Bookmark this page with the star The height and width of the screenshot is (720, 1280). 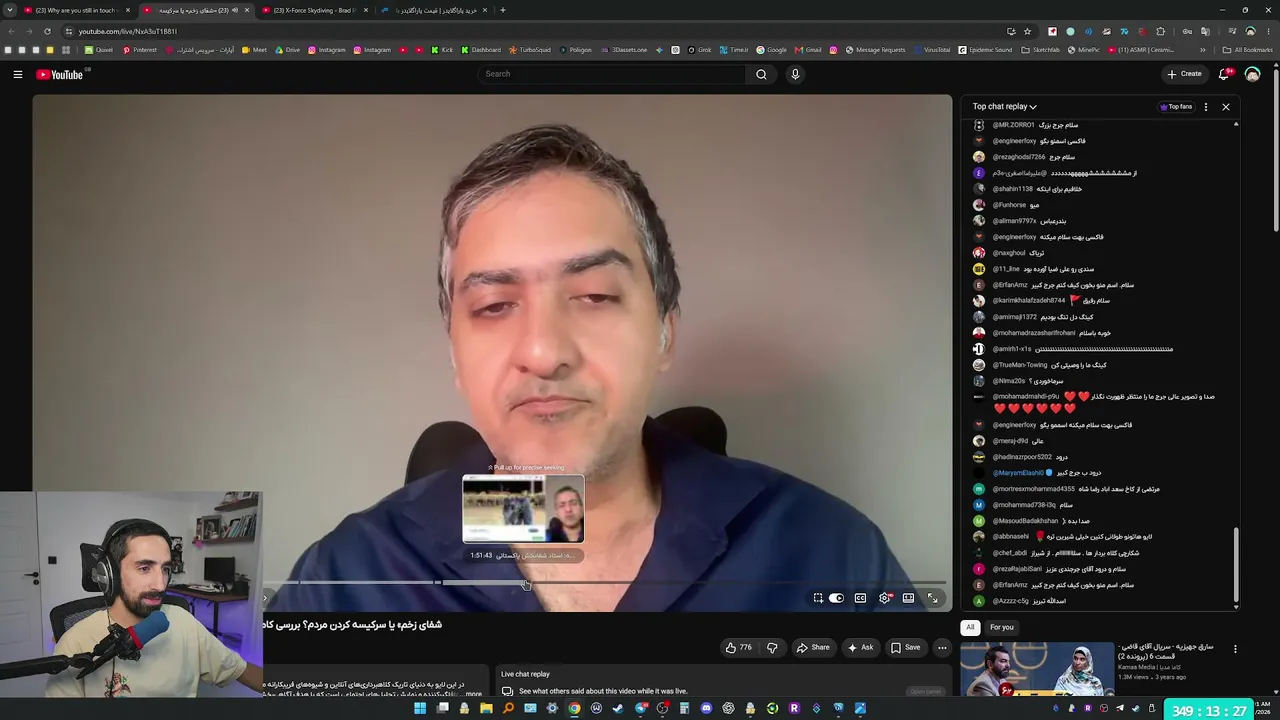[x=1027, y=31]
